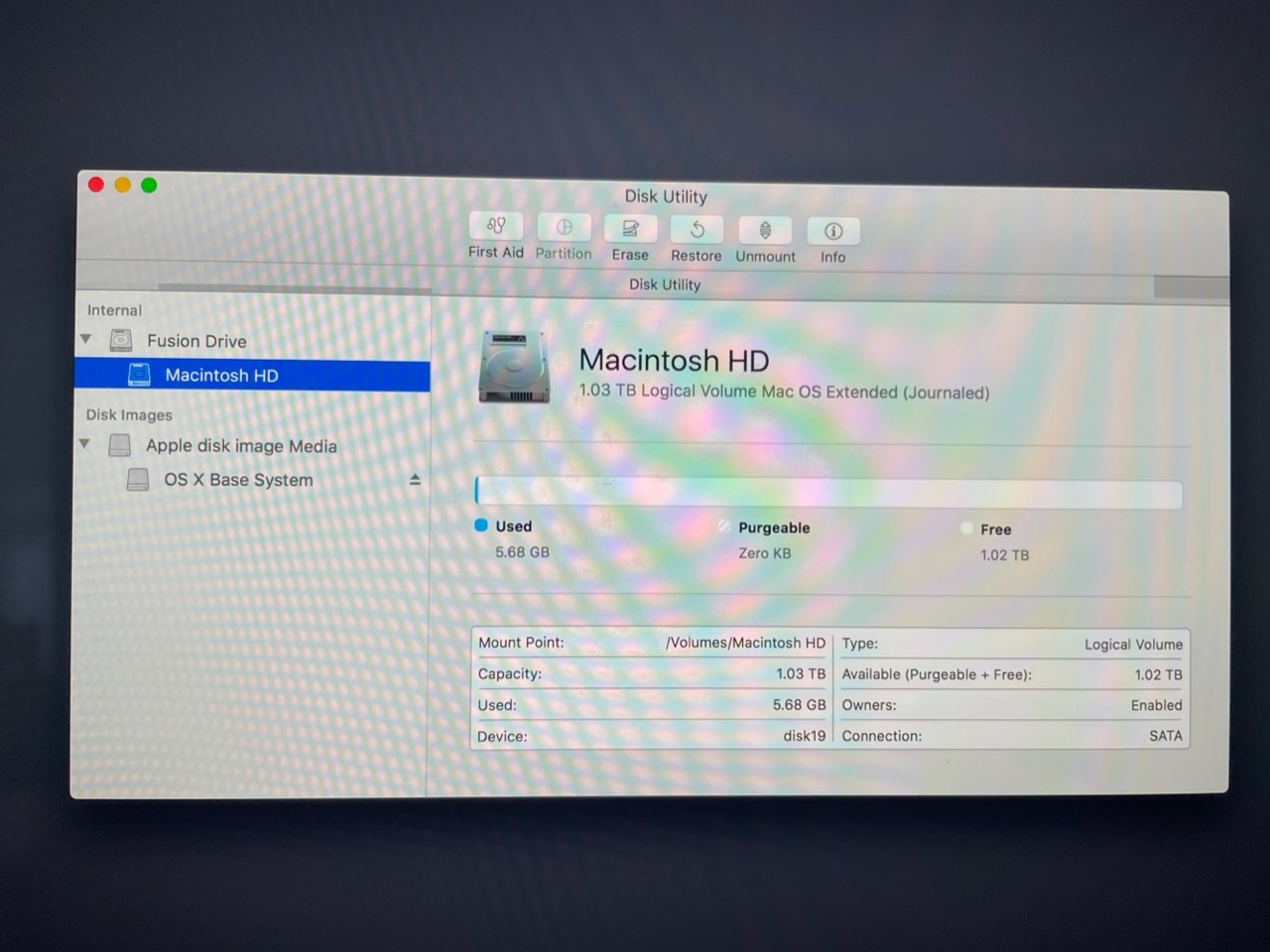Click the Erase label

[x=630, y=255]
